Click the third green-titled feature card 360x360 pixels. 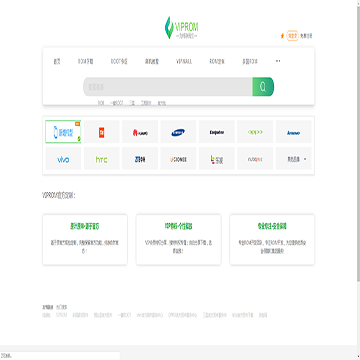point(272,240)
